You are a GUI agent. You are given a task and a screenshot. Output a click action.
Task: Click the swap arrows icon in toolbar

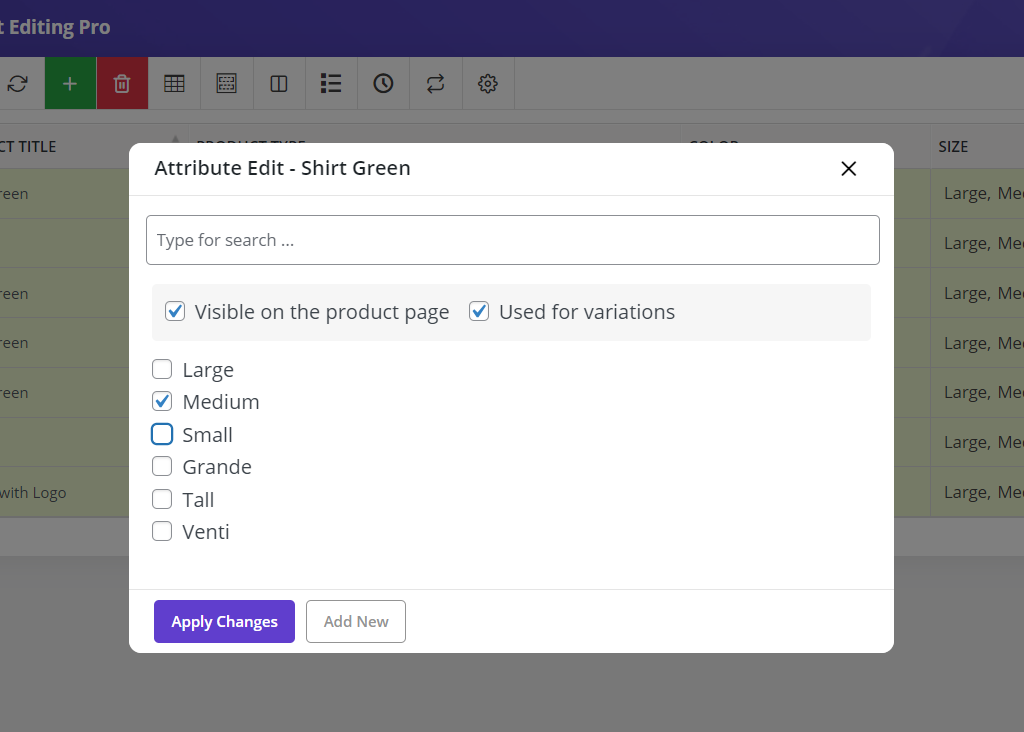click(x=435, y=84)
